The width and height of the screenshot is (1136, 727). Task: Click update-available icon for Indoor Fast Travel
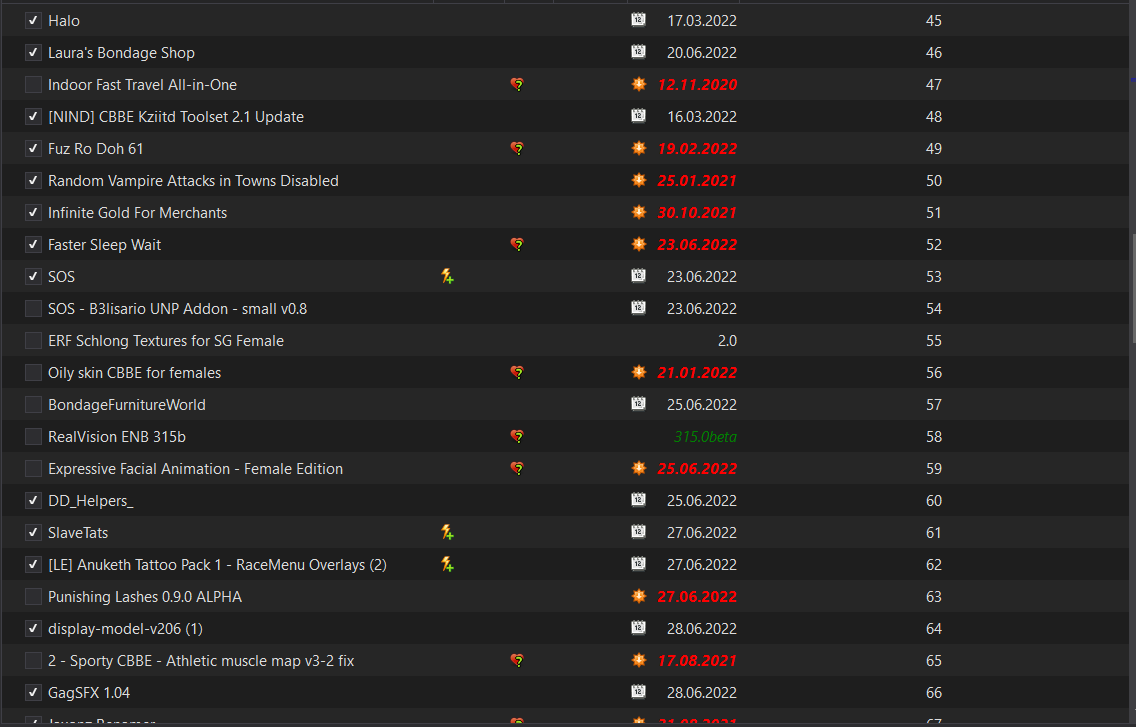[x=638, y=84]
